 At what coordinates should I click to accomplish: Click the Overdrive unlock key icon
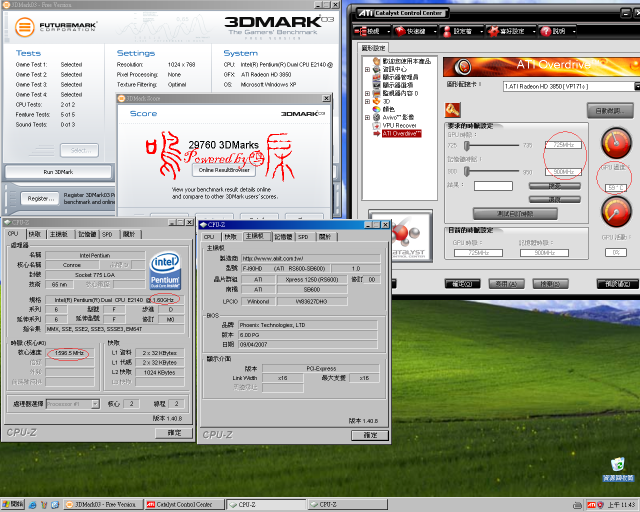click(x=452, y=109)
